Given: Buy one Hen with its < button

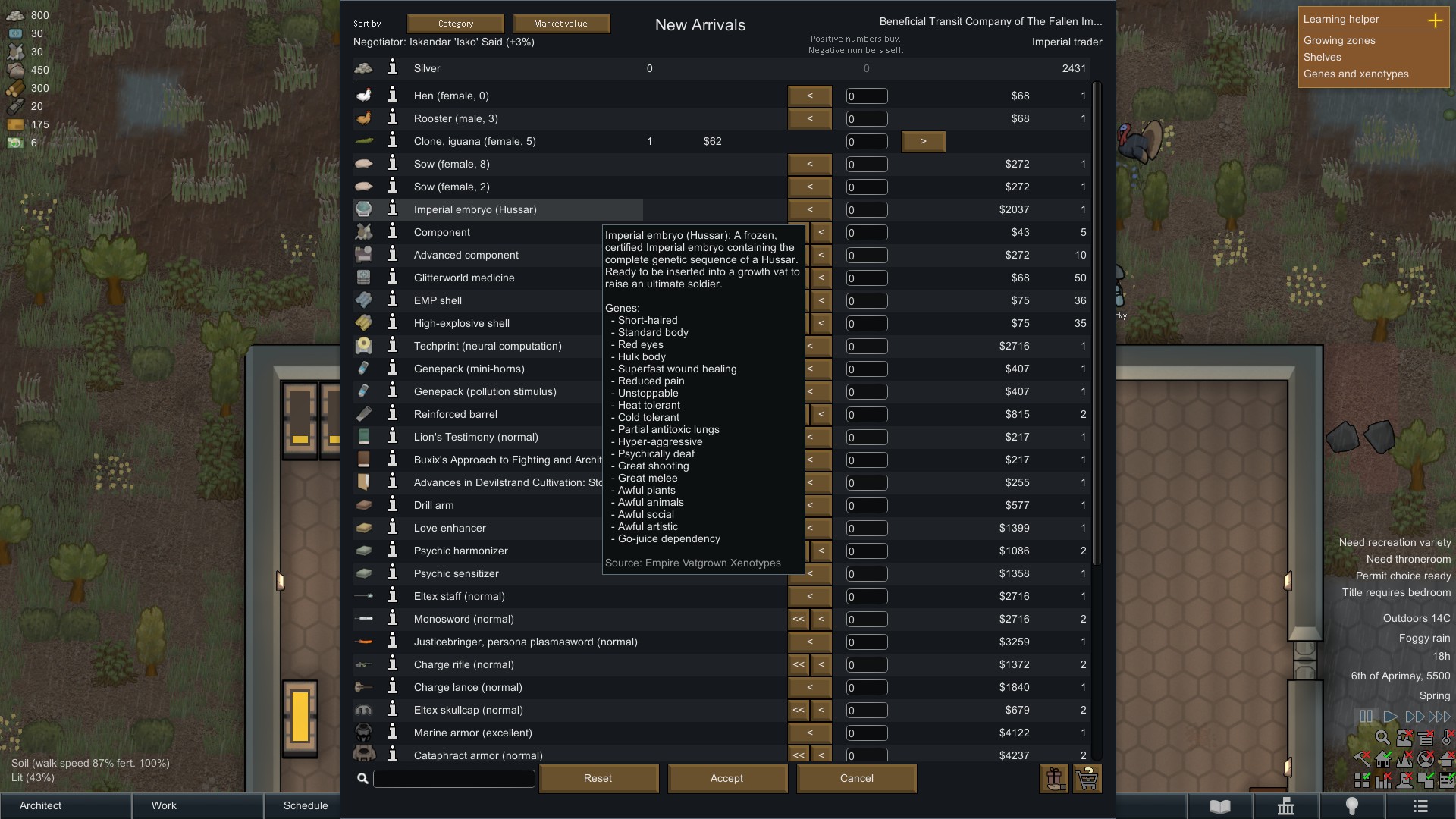Looking at the screenshot, I should coord(810,96).
